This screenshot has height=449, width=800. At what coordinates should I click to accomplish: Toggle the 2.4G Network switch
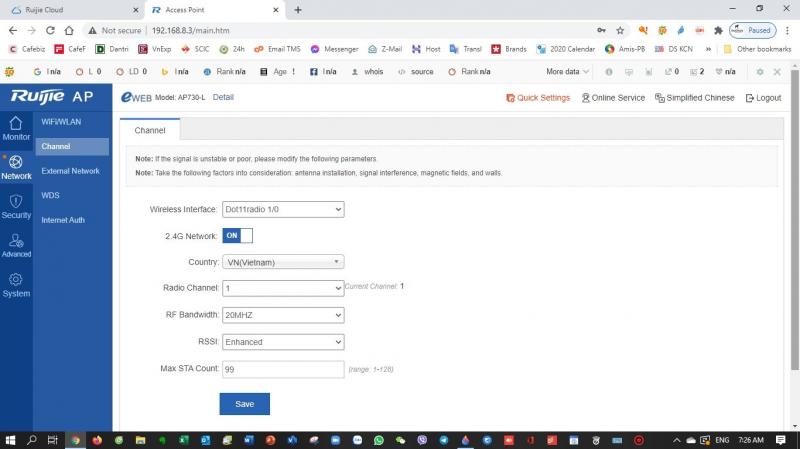click(237, 236)
